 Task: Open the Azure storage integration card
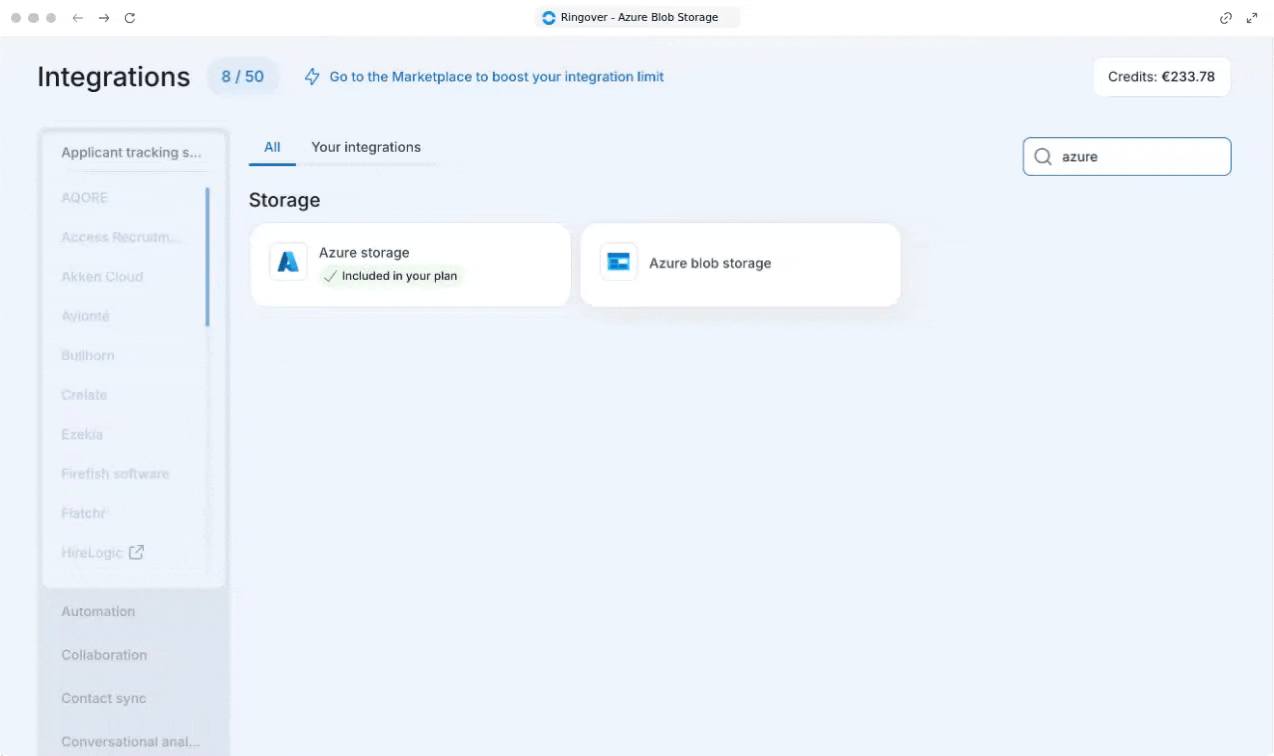[x=410, y=264]
